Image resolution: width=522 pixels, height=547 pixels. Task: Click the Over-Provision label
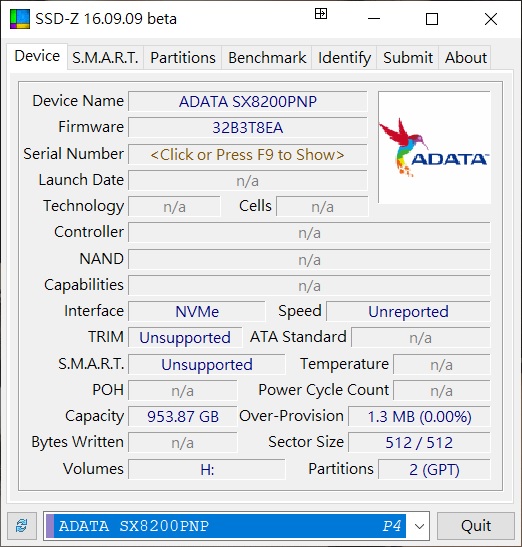[x=291, y=416]
